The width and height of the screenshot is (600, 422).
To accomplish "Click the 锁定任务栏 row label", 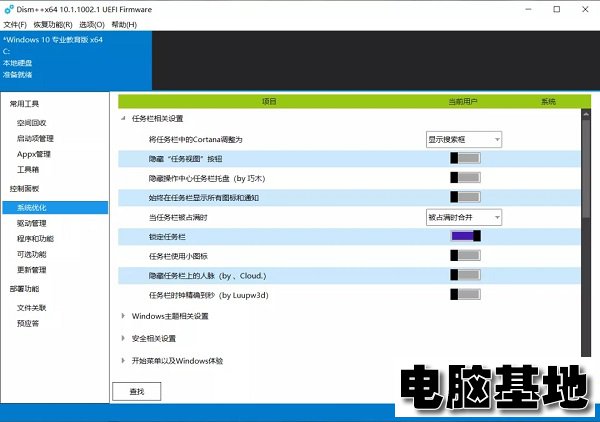I will point(167,237).
